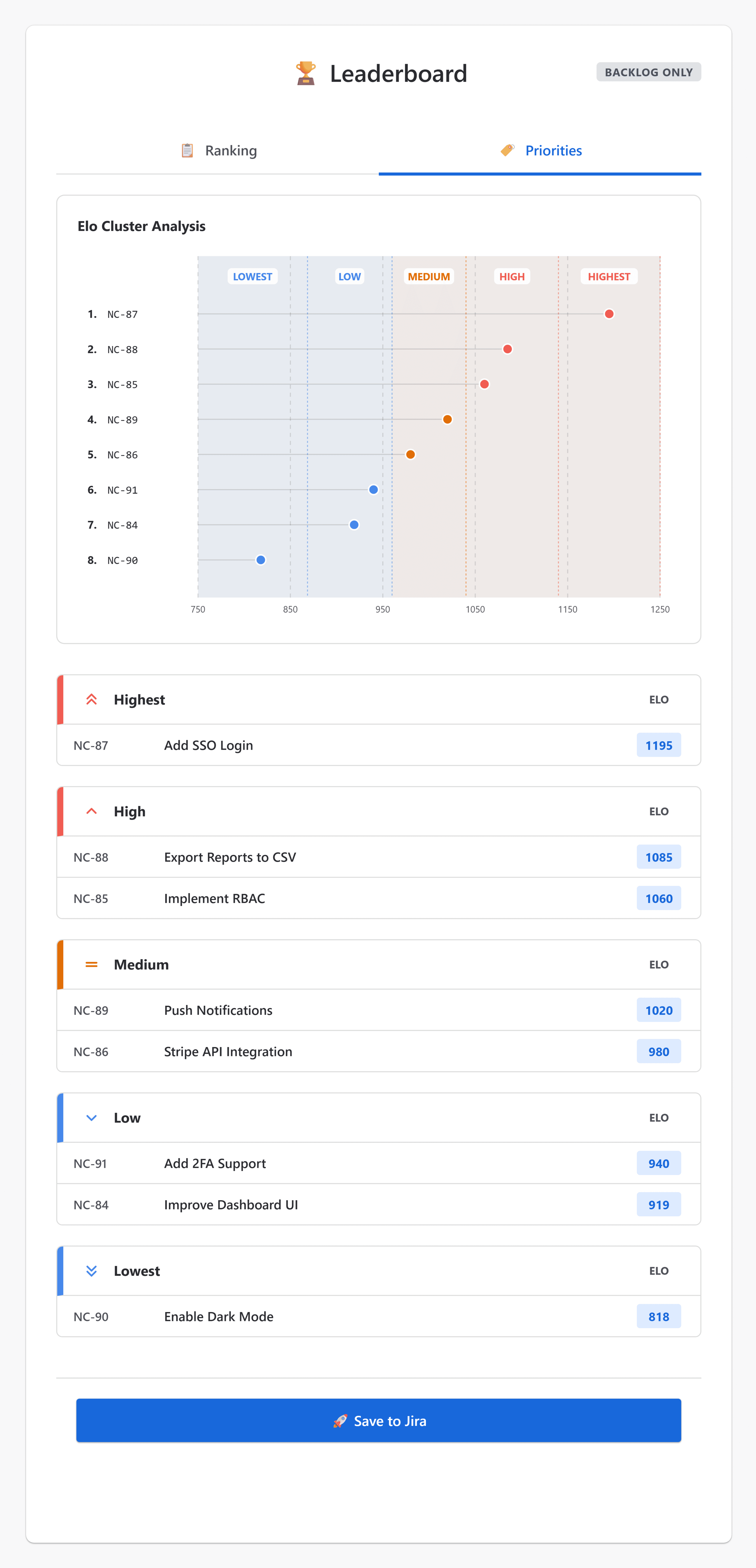The image size is (756, 1568).
Task: Click issue key NC-91 in Low table
Action: pos(90,1164)
